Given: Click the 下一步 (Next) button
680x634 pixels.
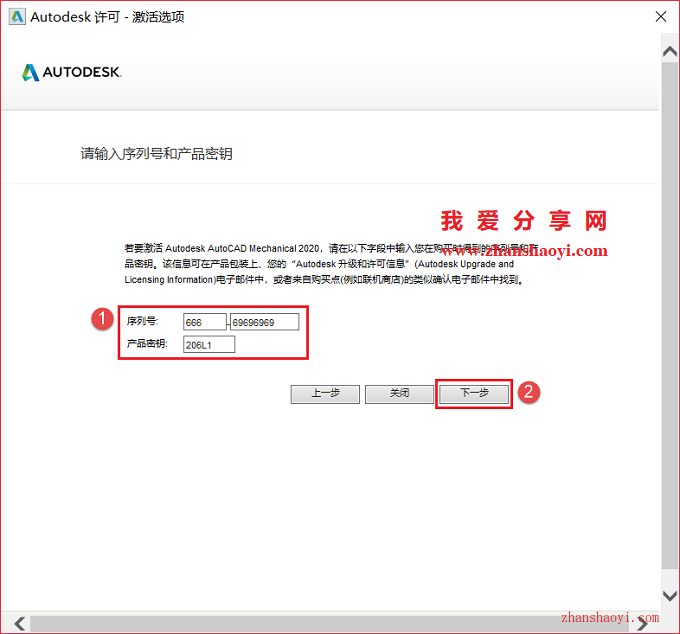Looking at the screenshot, I should pos(474,394).
